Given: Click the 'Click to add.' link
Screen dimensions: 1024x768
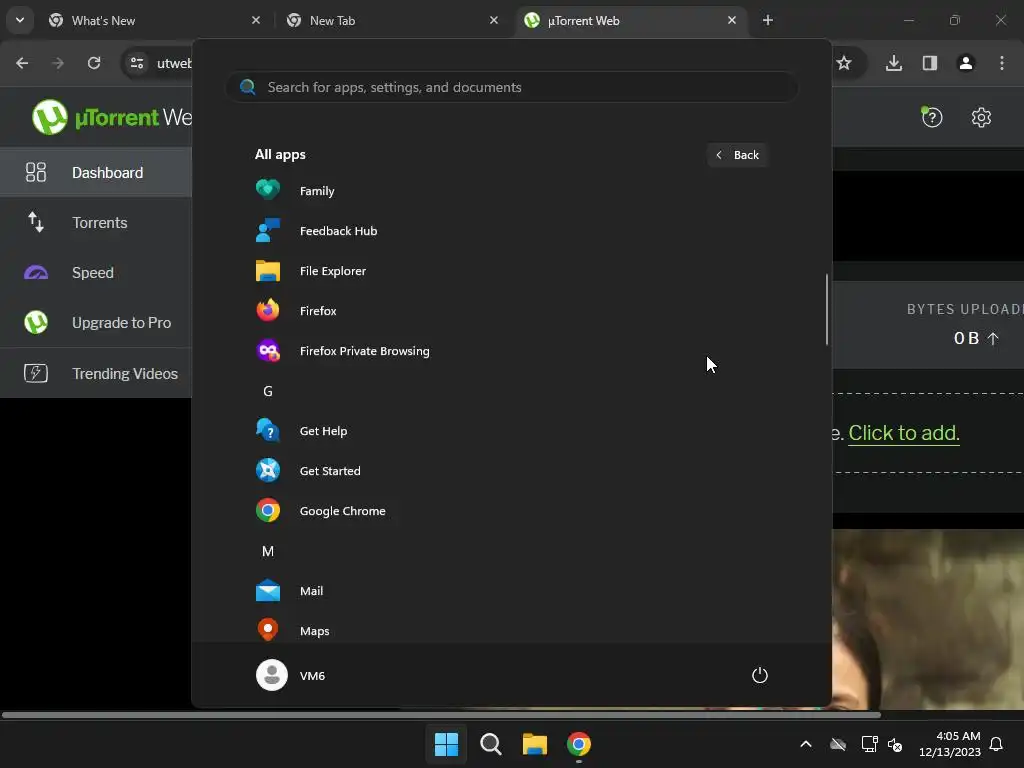Looking at the screenshot, I should (904, 433).
